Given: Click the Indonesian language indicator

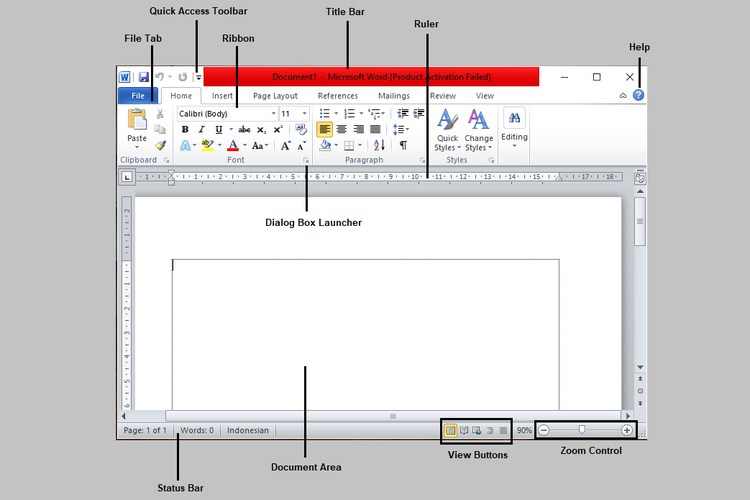Looking at the screenshot, I should pos(248,430).
